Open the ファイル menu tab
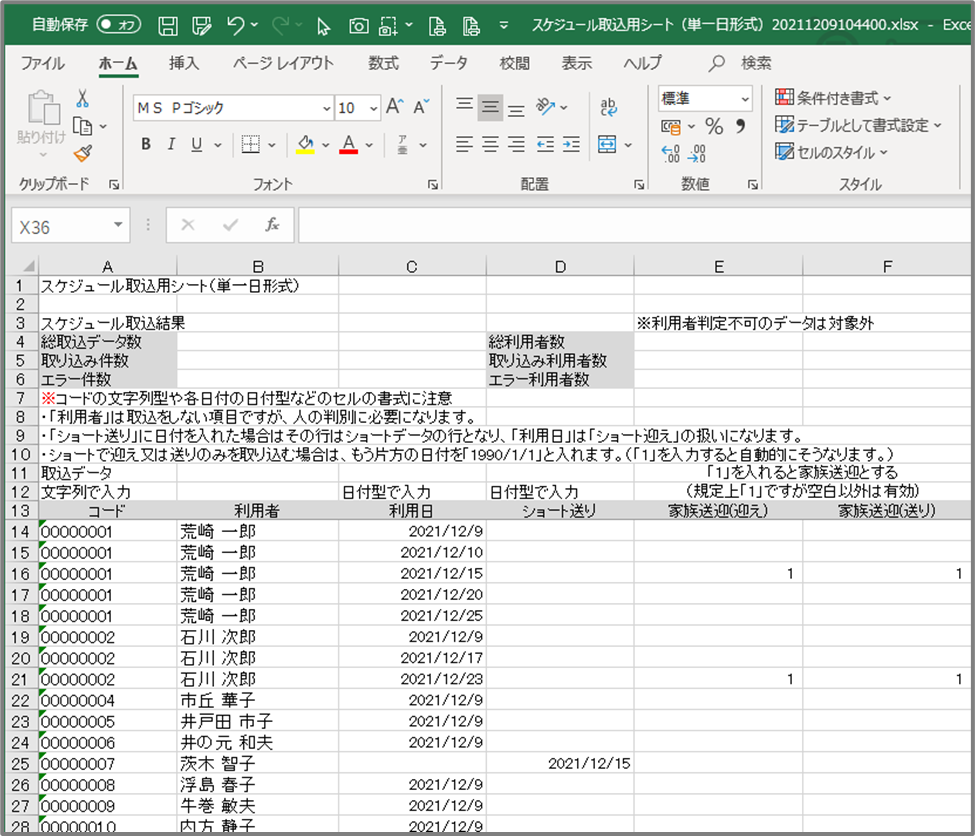The image size is (975, 836). click(x=42, y=63)
